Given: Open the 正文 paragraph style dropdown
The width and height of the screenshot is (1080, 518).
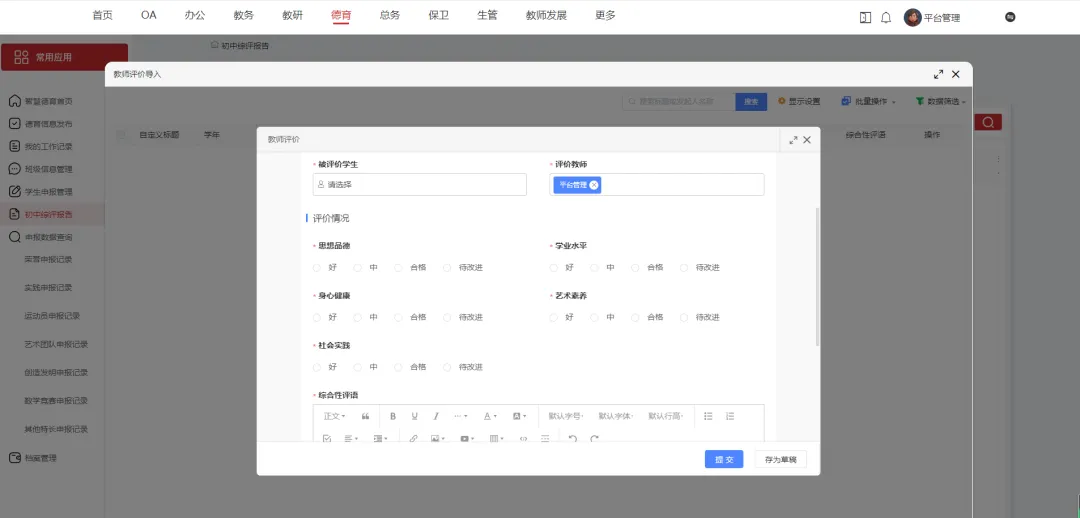Looking at the screenshot, I should pyautogui.click(x=334, y=416).
